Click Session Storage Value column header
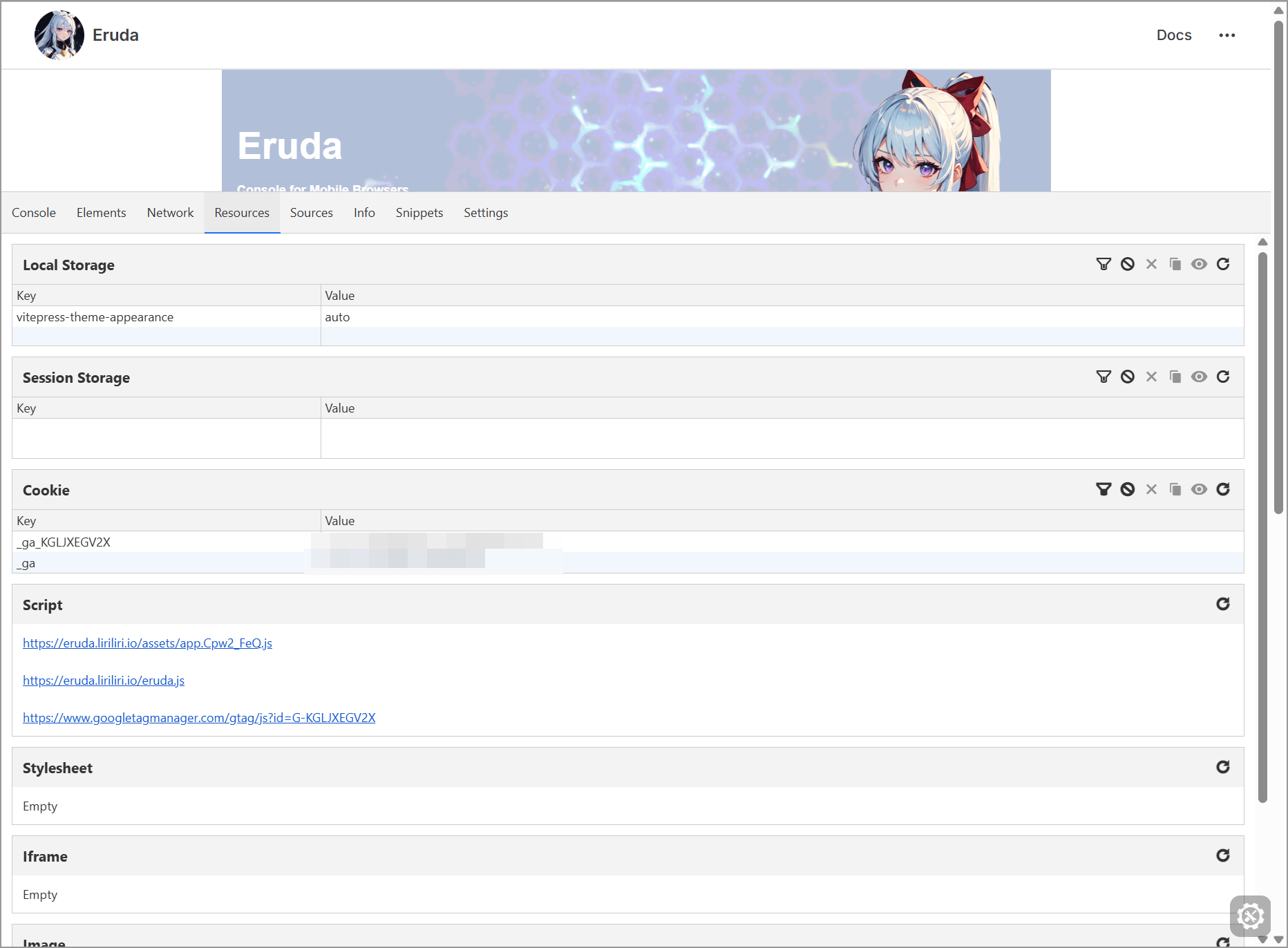 [x=782, y=408]
